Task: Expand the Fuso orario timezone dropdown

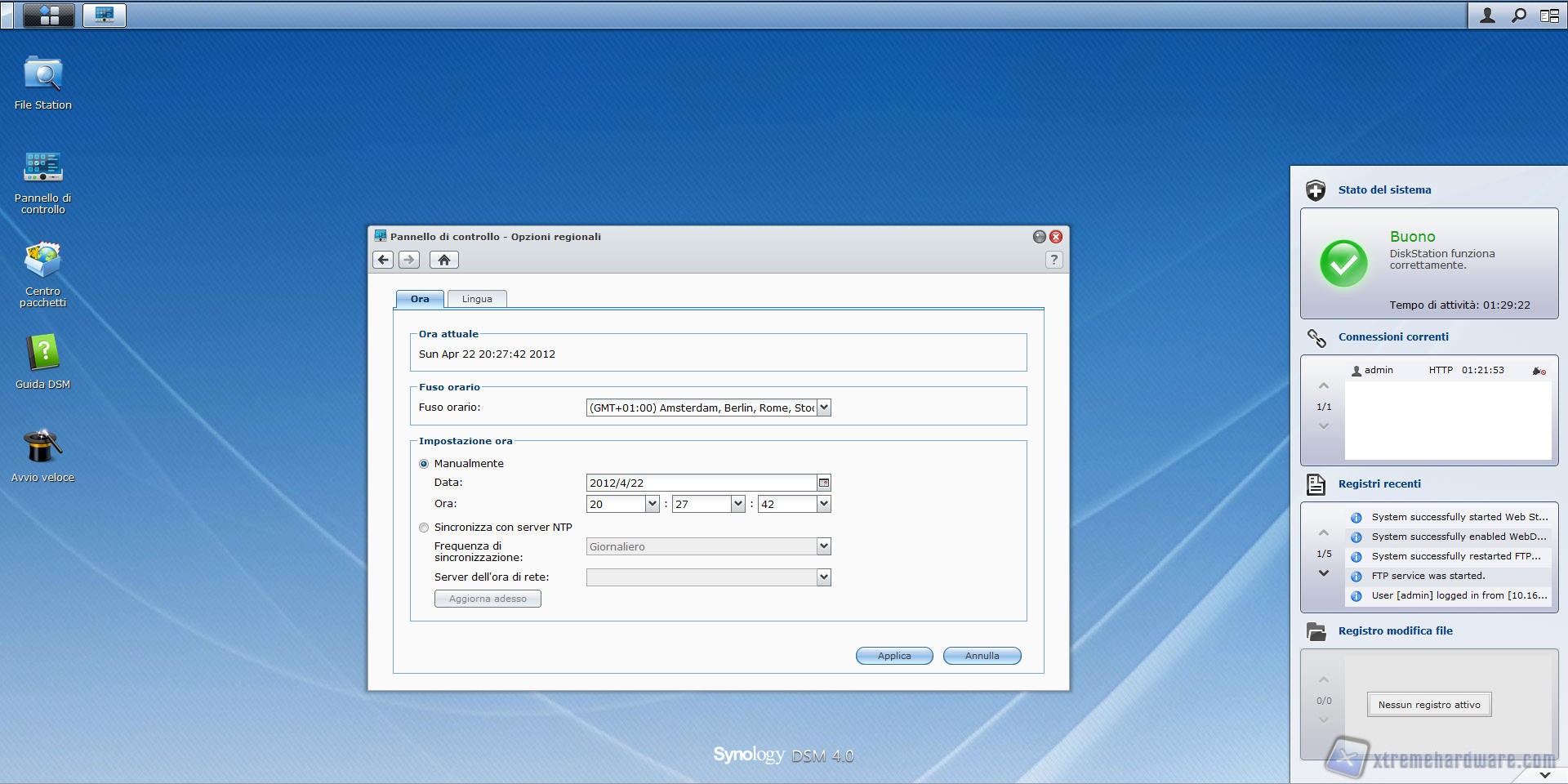Action: tap(824, 408)
